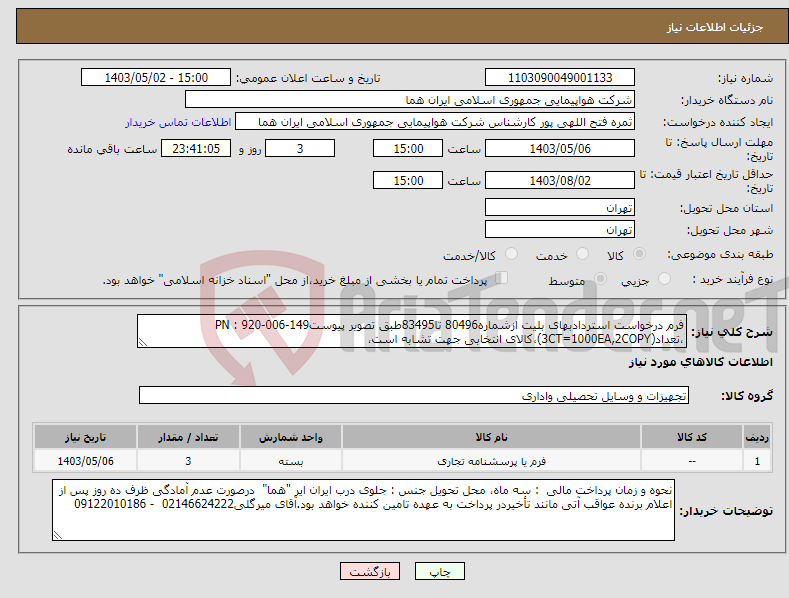This screenshot has width=789, height=598.
Task: Click the price validity time 15:00 field
Action: click(408, 180)
